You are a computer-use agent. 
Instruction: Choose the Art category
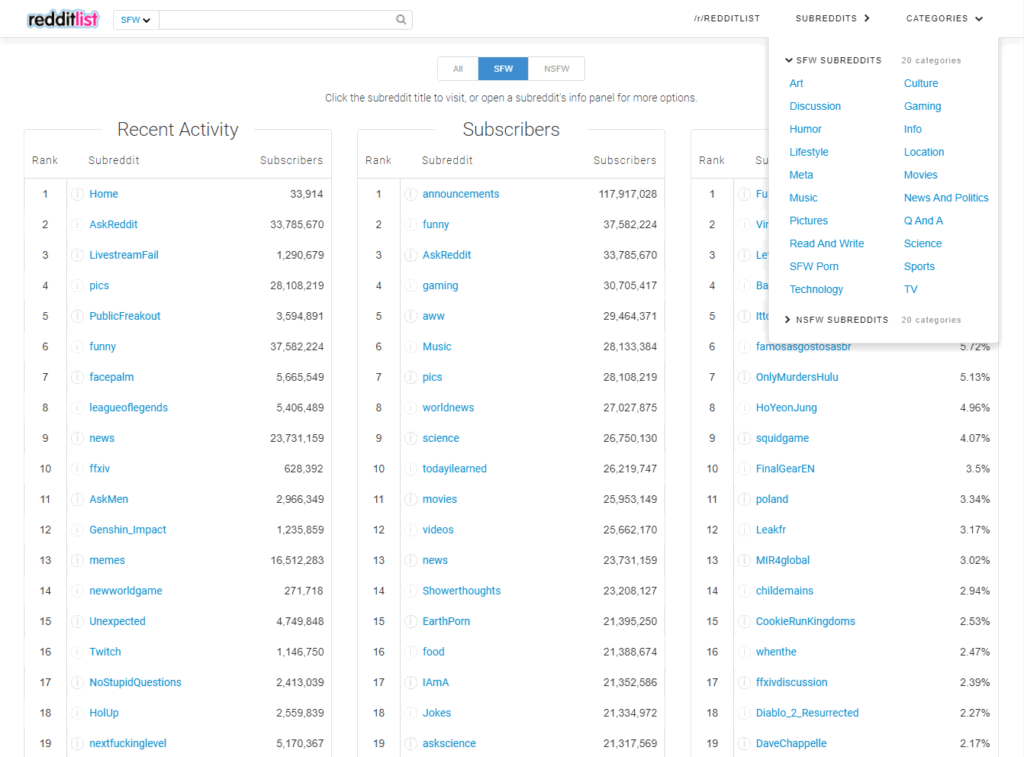796,83
